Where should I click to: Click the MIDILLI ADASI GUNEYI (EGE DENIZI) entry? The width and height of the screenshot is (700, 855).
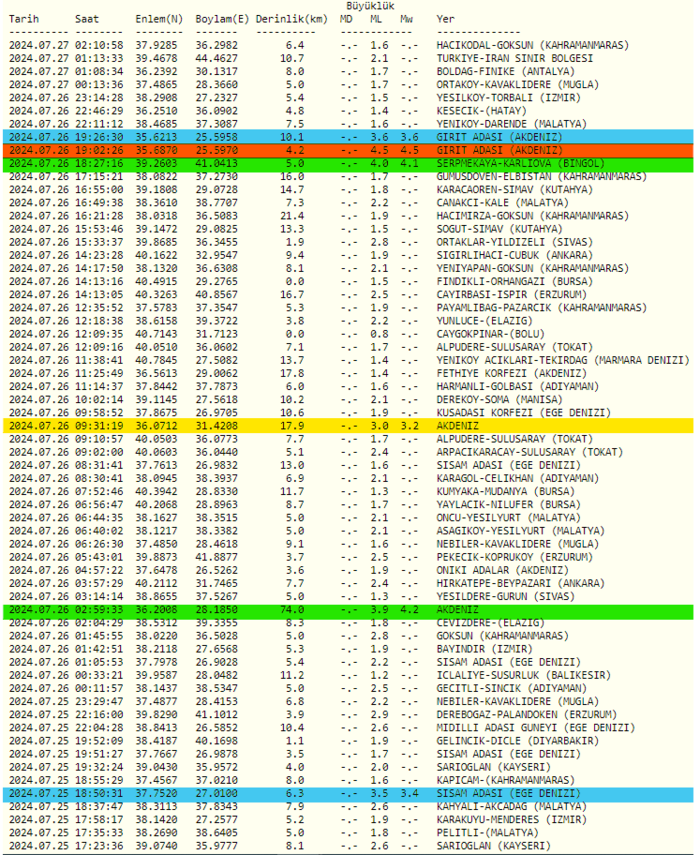coord(534,727)
